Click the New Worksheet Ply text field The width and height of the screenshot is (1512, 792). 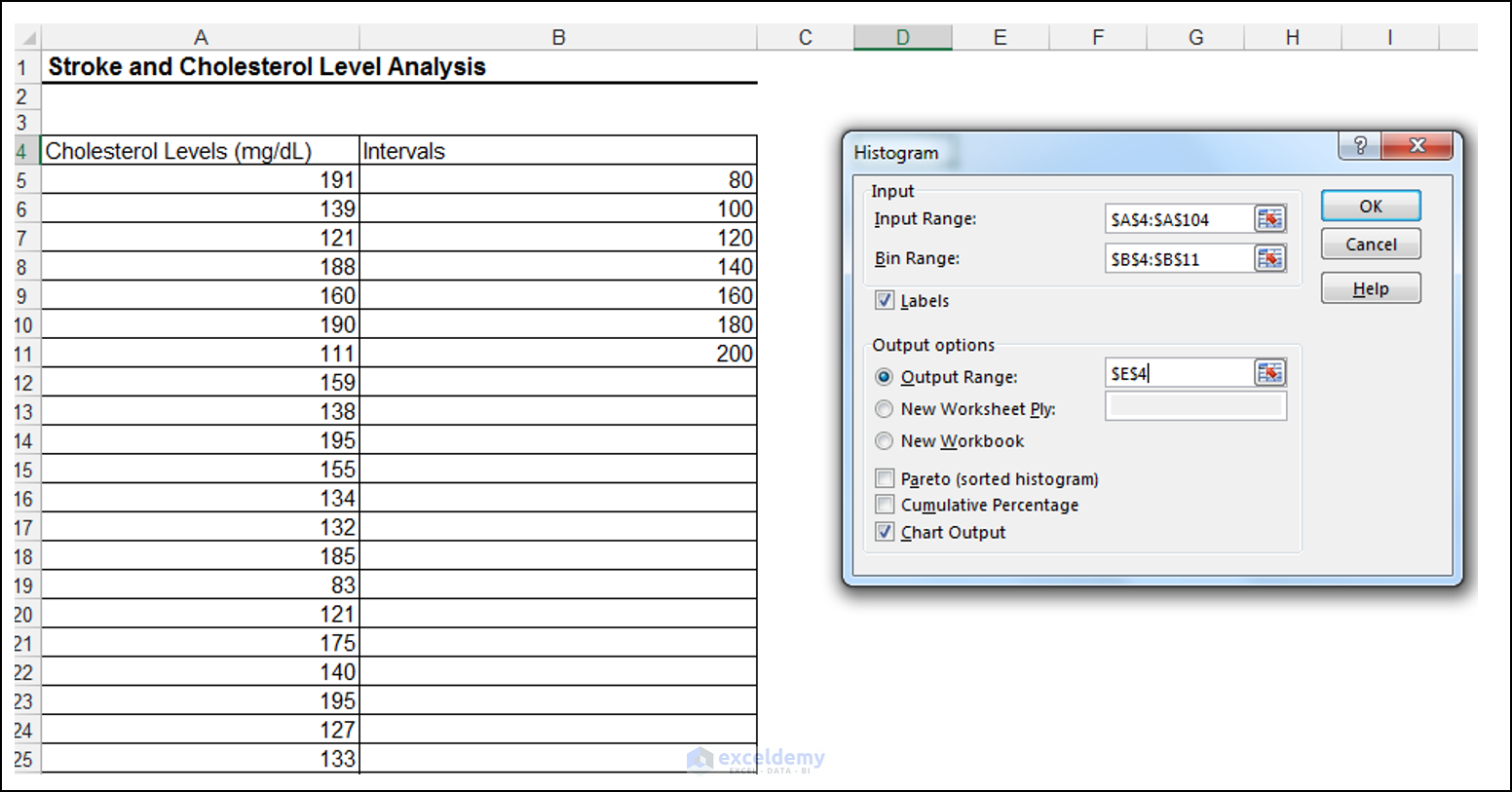click(1195, 406)
